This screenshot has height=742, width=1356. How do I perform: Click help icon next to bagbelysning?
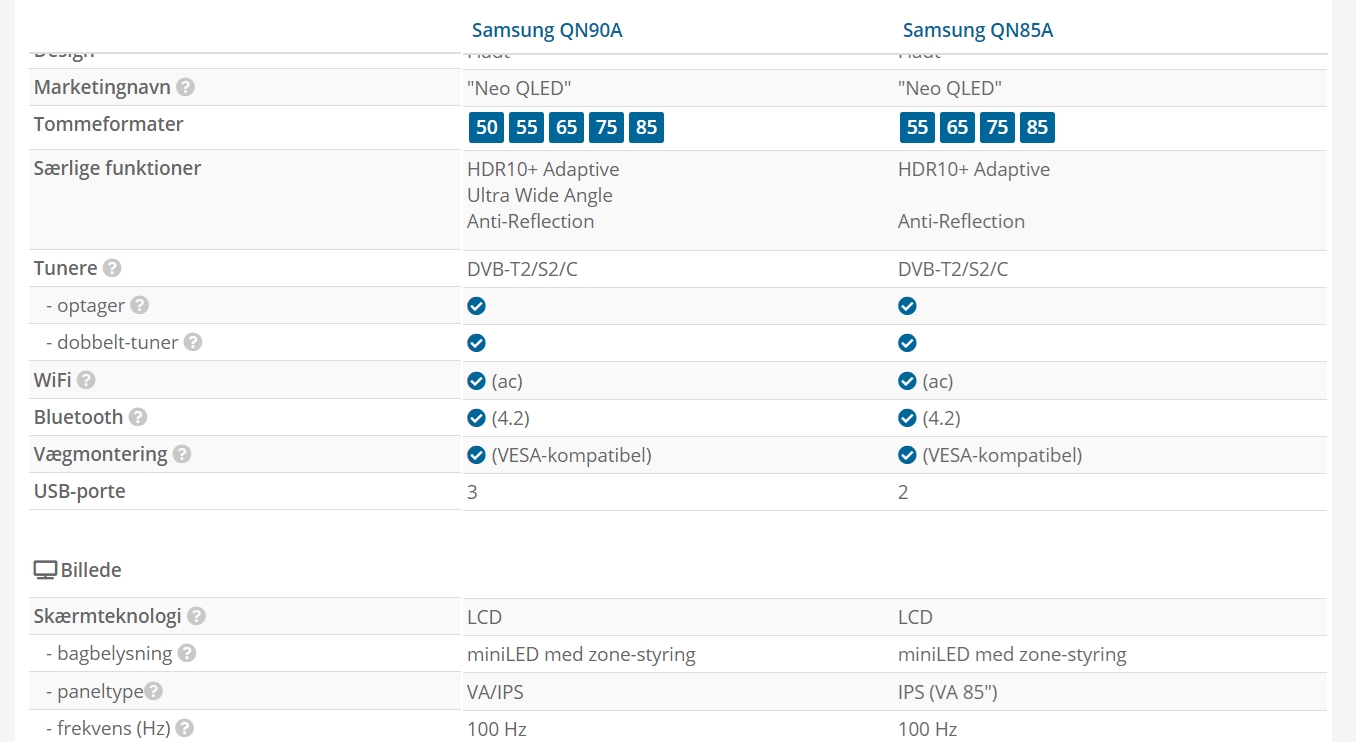click(187, 653)
